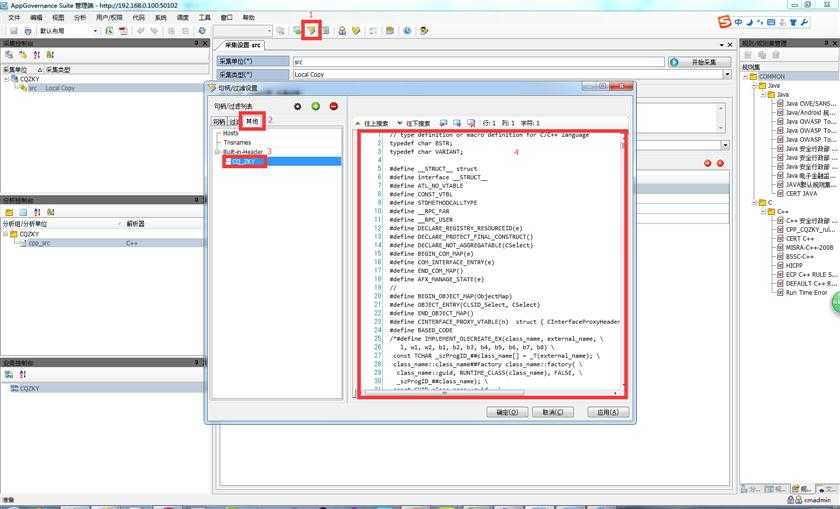This screenshot has width=840, height=509.
Task: Click the green play icon on start collection button
Action: coord(674,62)
